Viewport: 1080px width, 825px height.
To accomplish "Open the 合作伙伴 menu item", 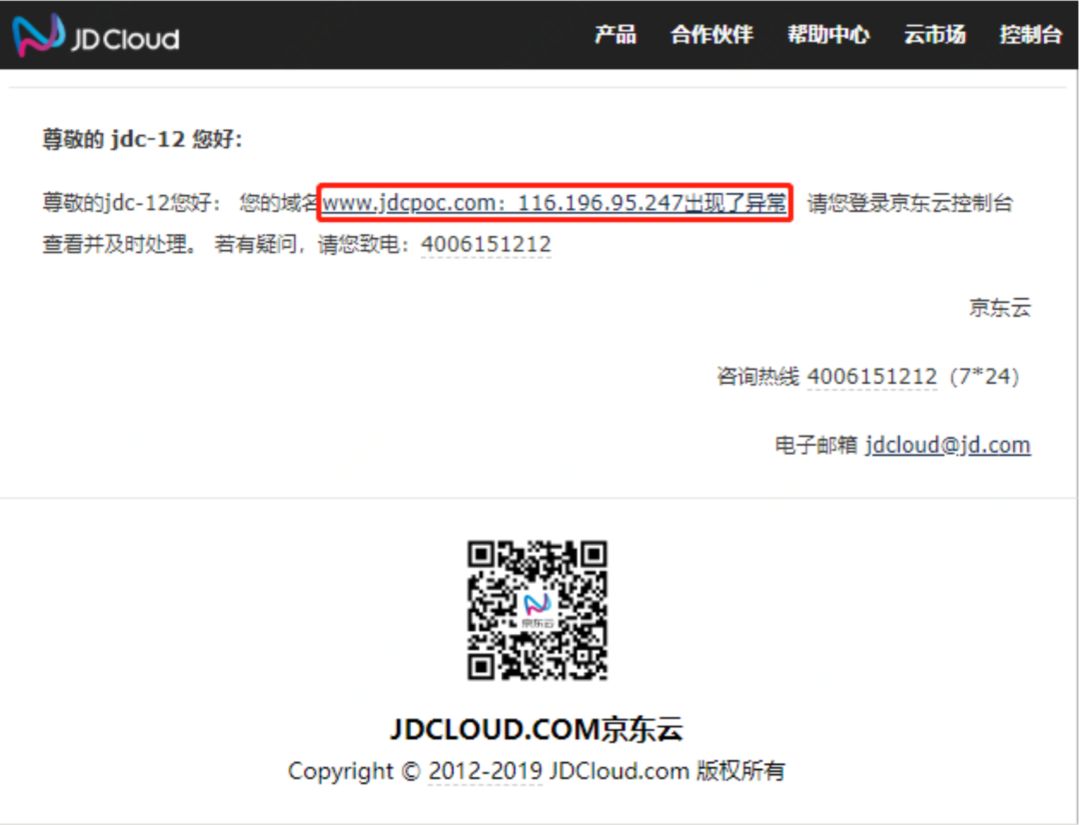I will 712,34.
